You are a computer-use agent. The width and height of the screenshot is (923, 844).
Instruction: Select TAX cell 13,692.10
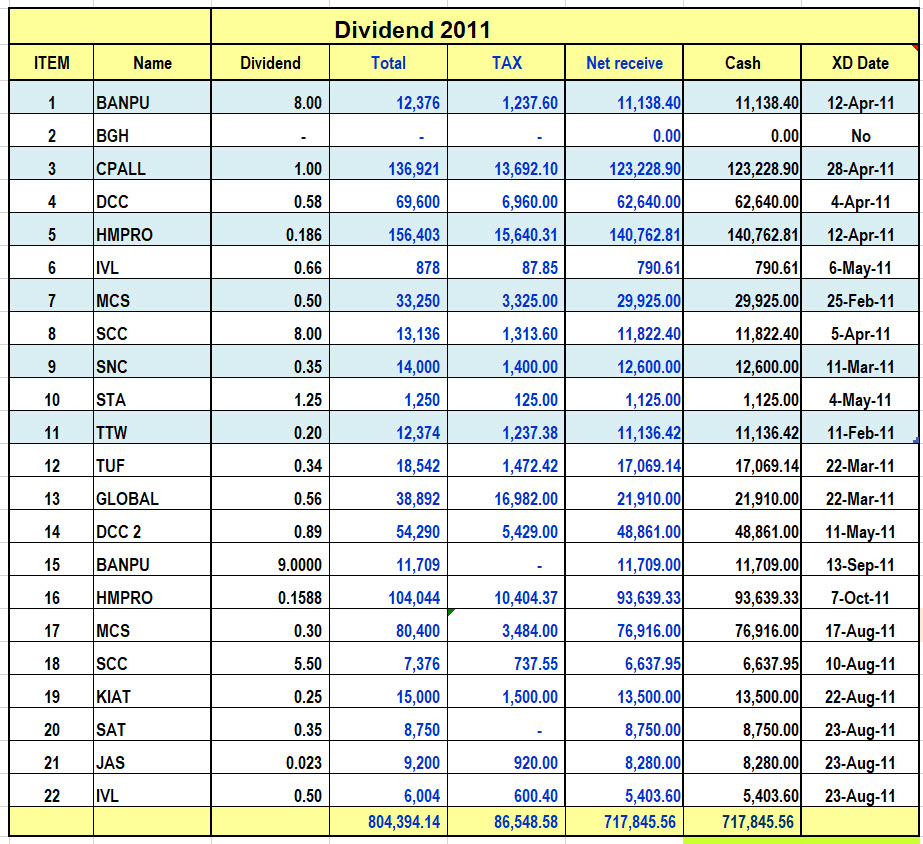(506, 164)
